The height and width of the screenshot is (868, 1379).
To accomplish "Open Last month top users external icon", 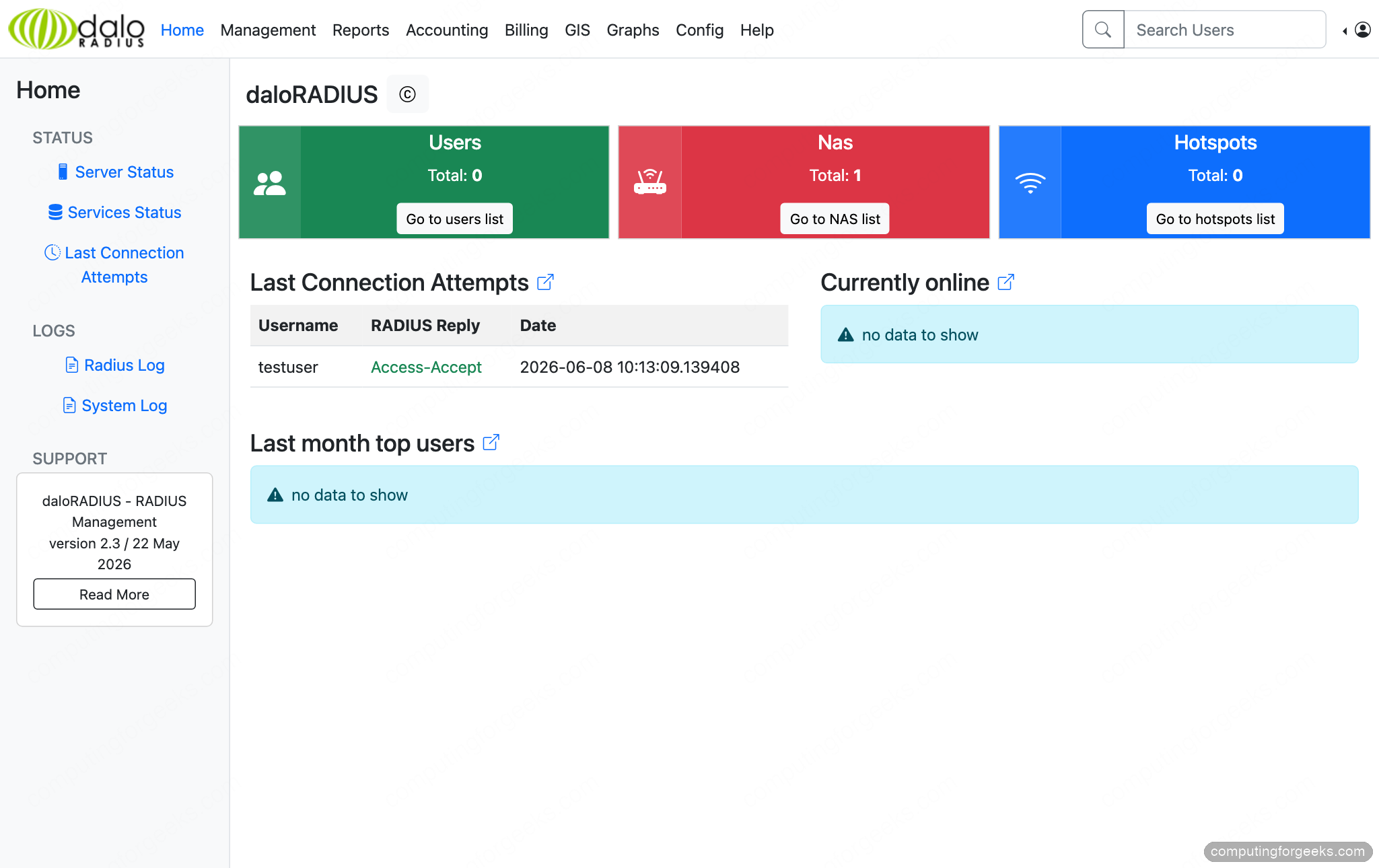I will [491, 443].
